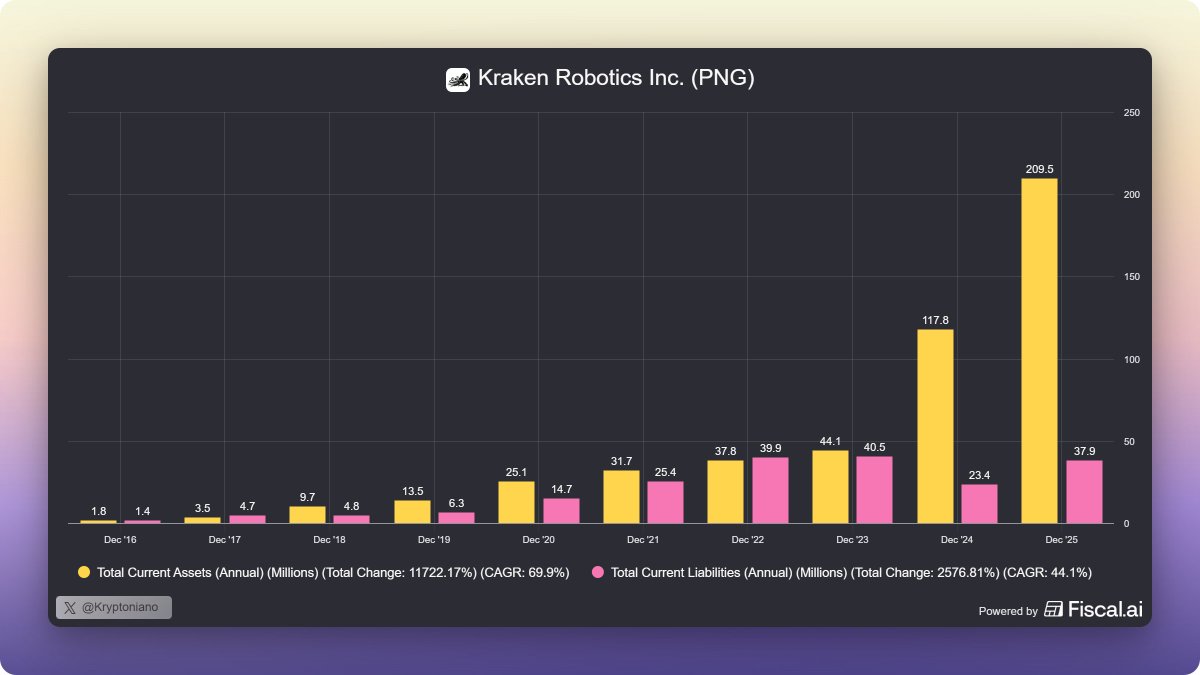Select the Dec '23 pink bar 40.5

tap(874, 490)
